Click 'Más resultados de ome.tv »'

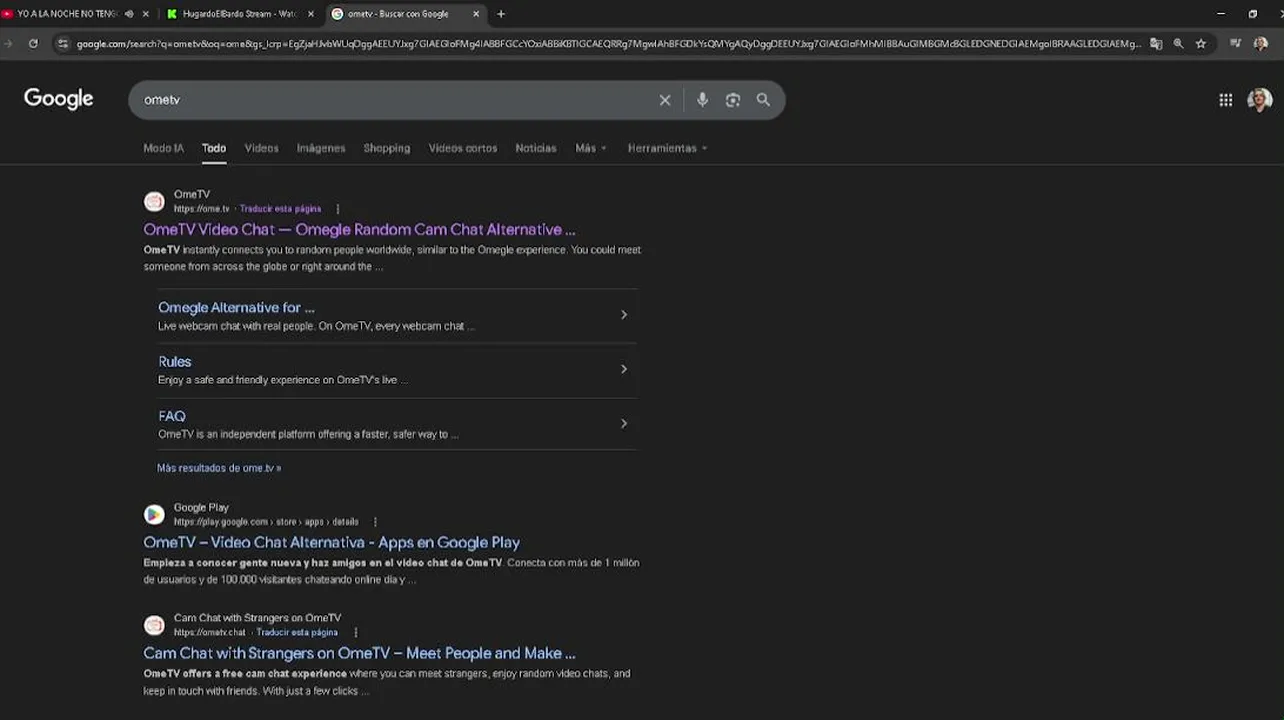[x=219, y=468]
